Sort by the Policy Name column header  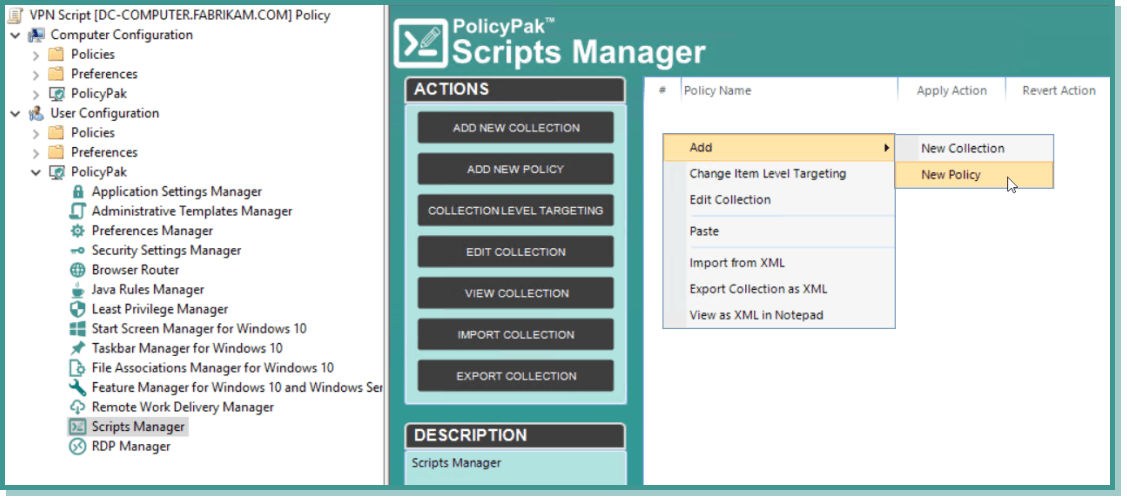pos(789,91)
